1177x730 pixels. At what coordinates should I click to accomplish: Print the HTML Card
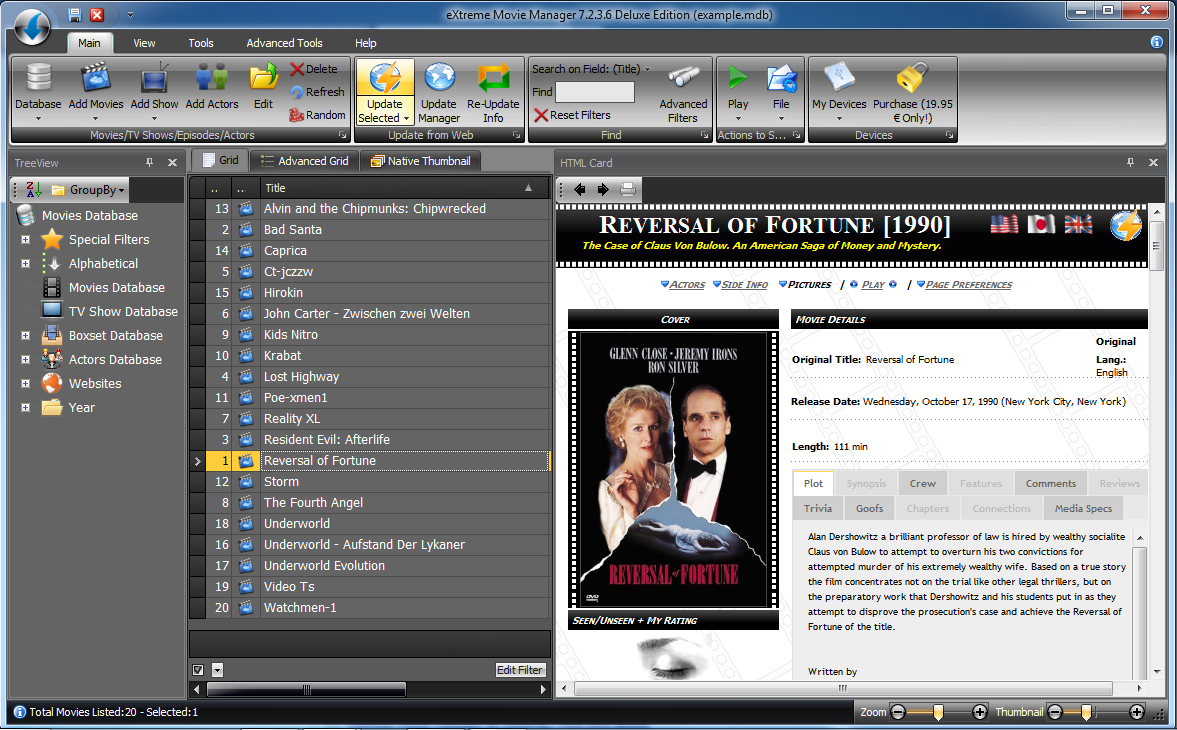click(x=628, y=189)
